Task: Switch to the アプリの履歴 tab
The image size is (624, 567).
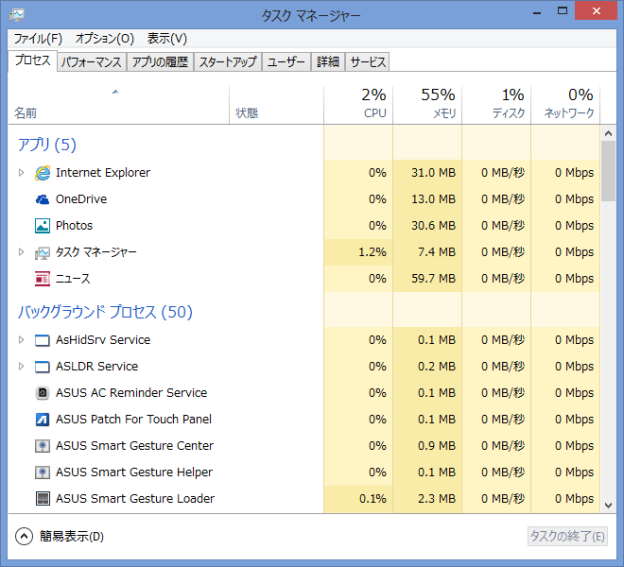Action: point(160,62)
